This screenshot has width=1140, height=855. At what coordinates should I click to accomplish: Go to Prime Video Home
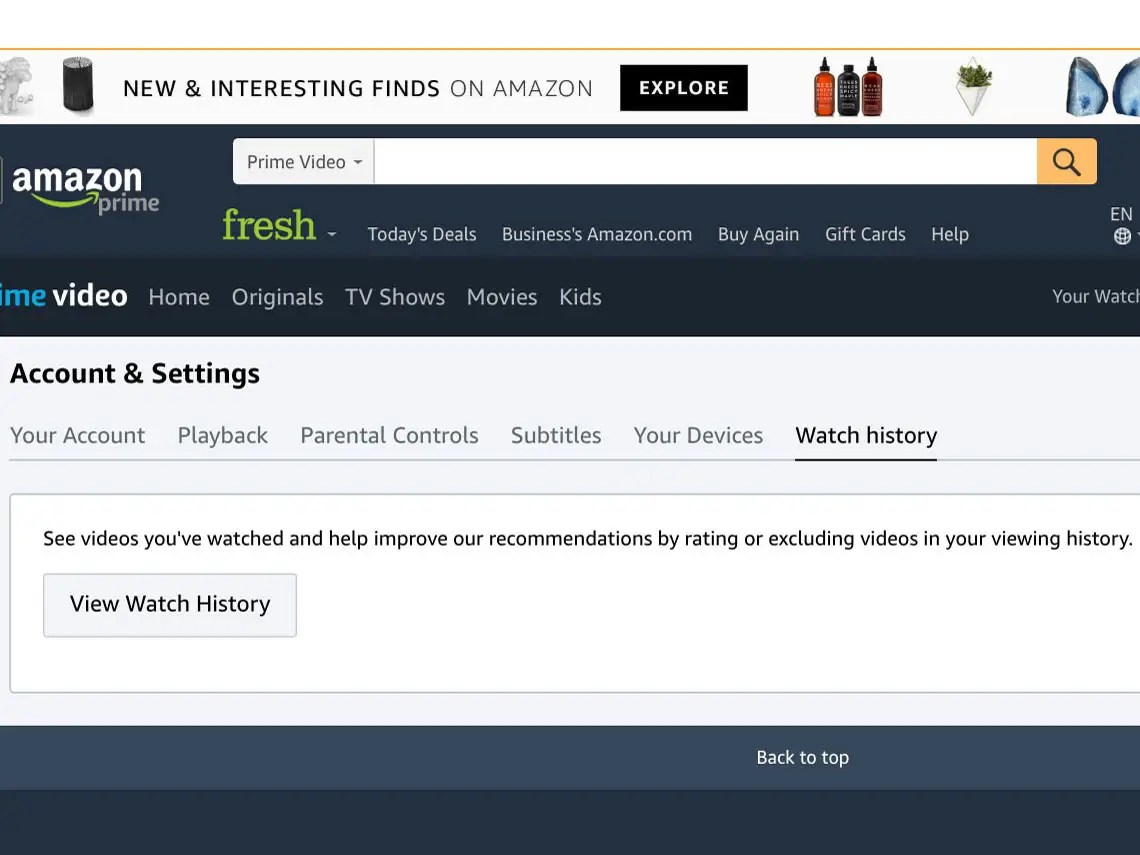click(x=179, y=297)
